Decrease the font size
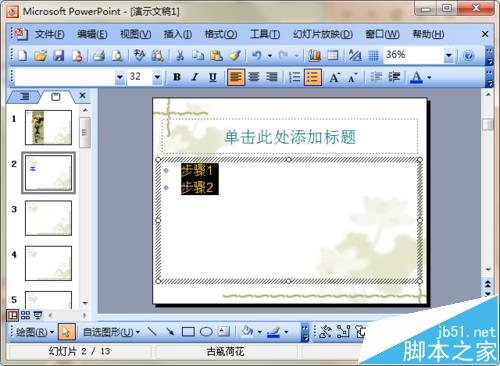500x366 pixels. coord(352,77)
